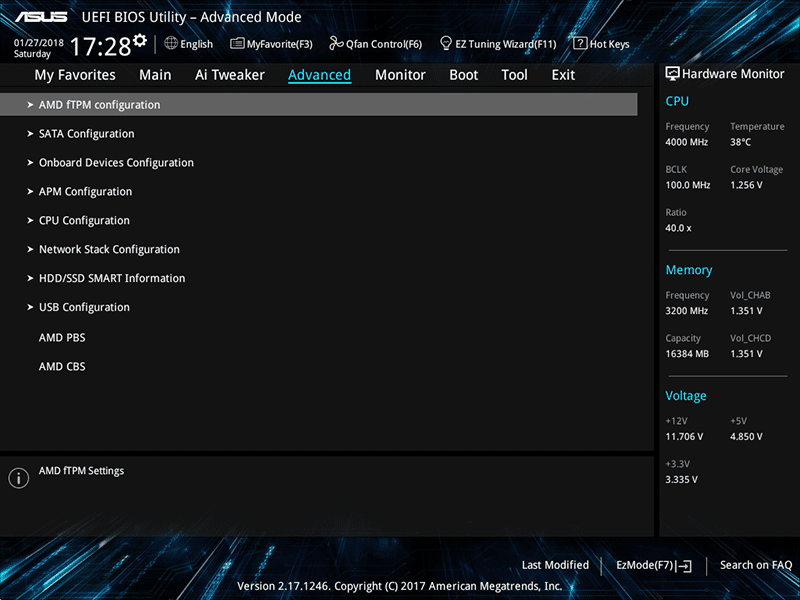This screenshot has height=600, width=800.
Task: Click the Voltage section heading
Action: (686, 396)
